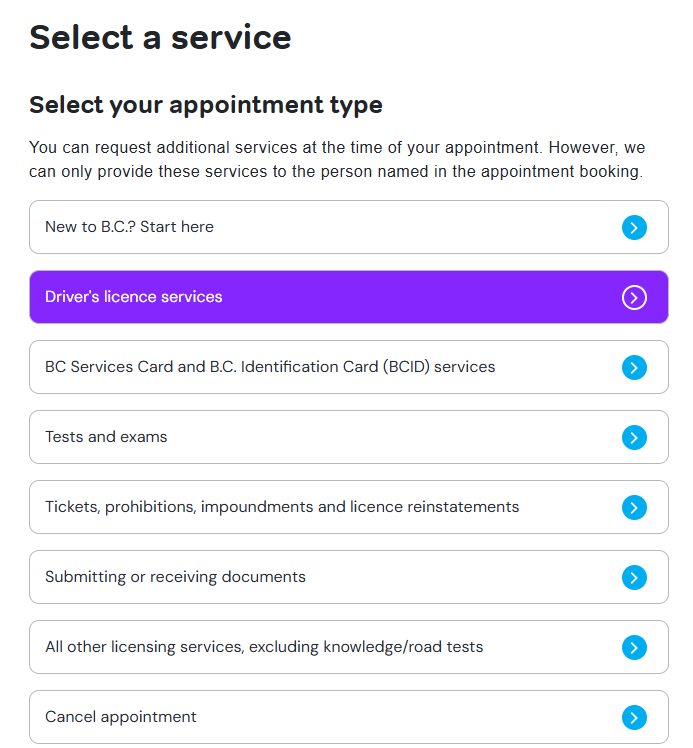Viewport: 693px width, 748px height.
Task: Choose 'Submitting or receiving documents' label
Action: click(x=175, y=577)
